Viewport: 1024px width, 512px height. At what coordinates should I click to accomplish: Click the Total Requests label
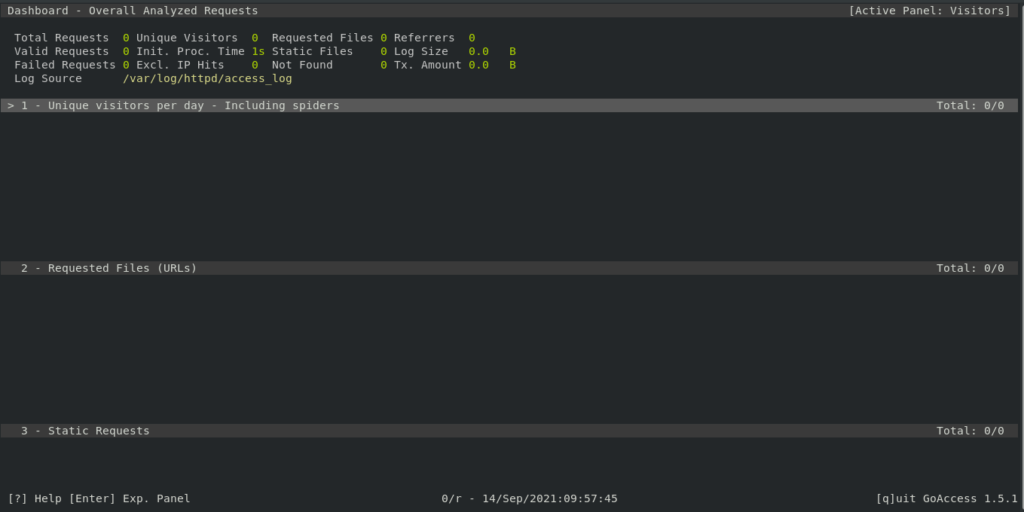(61, 38)
